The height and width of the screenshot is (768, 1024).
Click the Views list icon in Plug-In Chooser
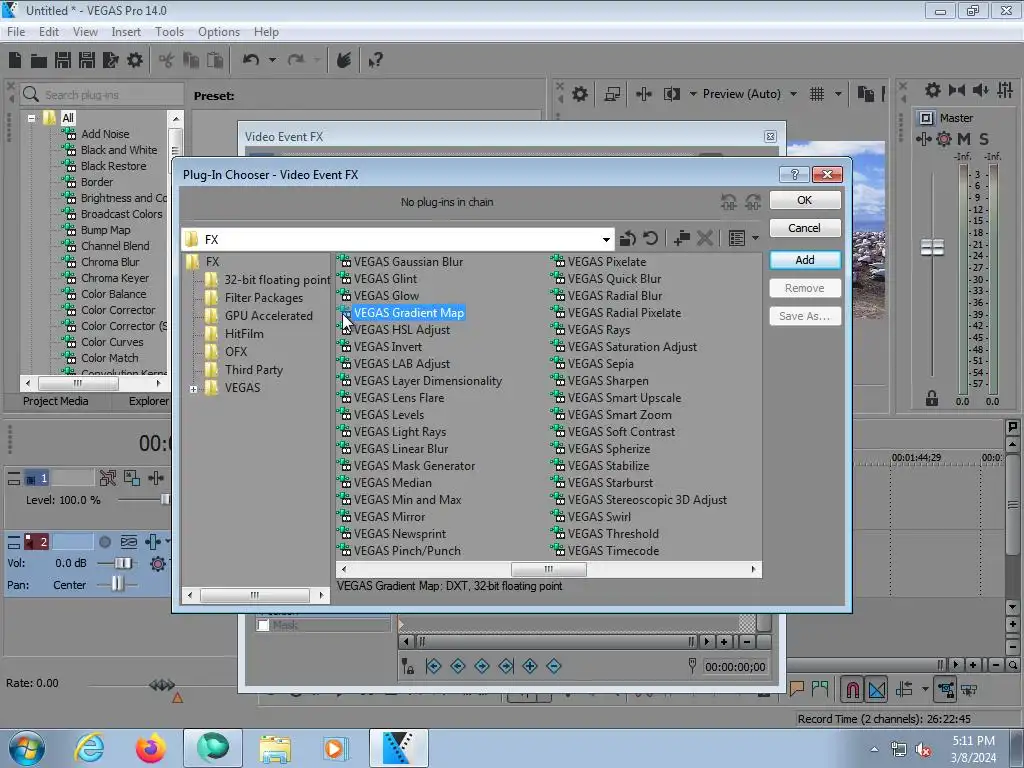pos(737,238)
